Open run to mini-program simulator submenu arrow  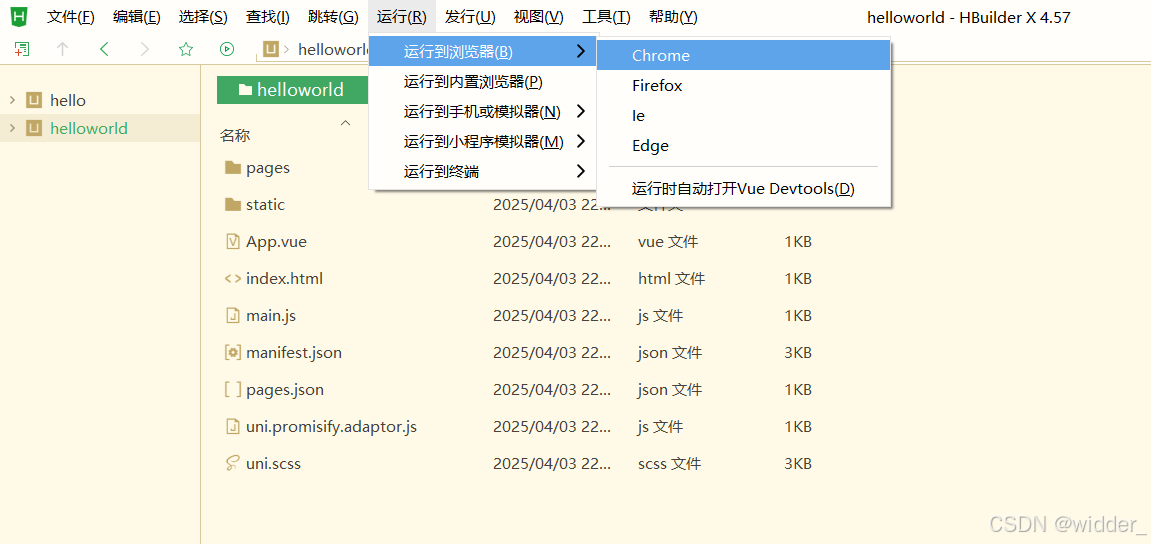coord(581,141)
